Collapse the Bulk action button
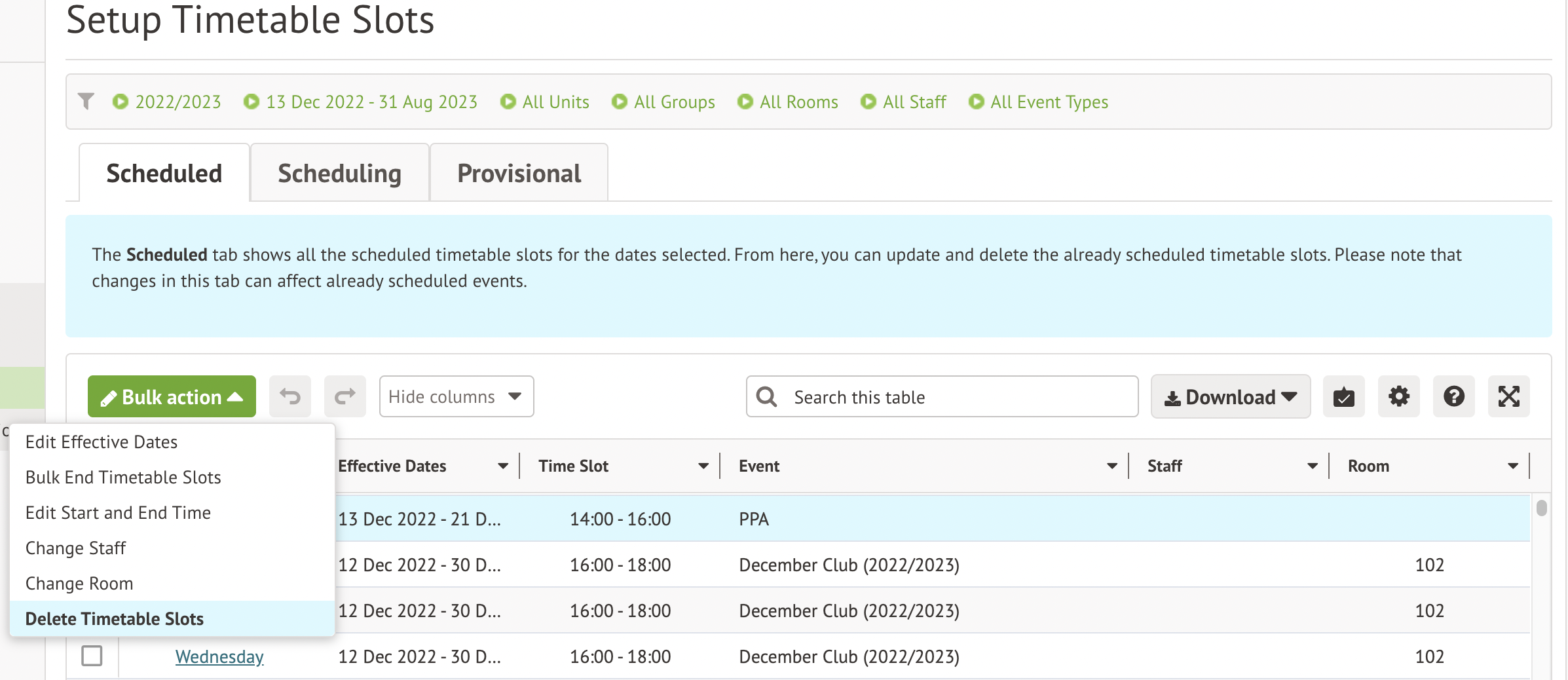The height and width of the screenshot is (680, 1568). click(x=172, y=396)
